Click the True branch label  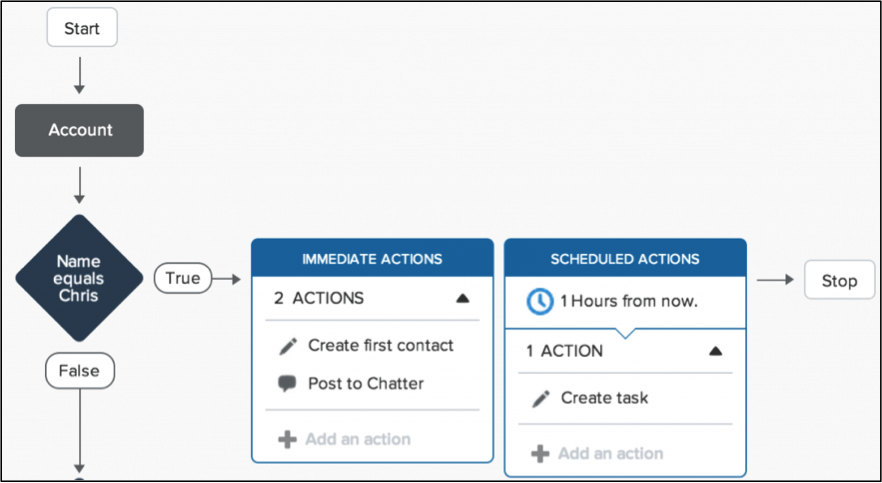[183, 278]
